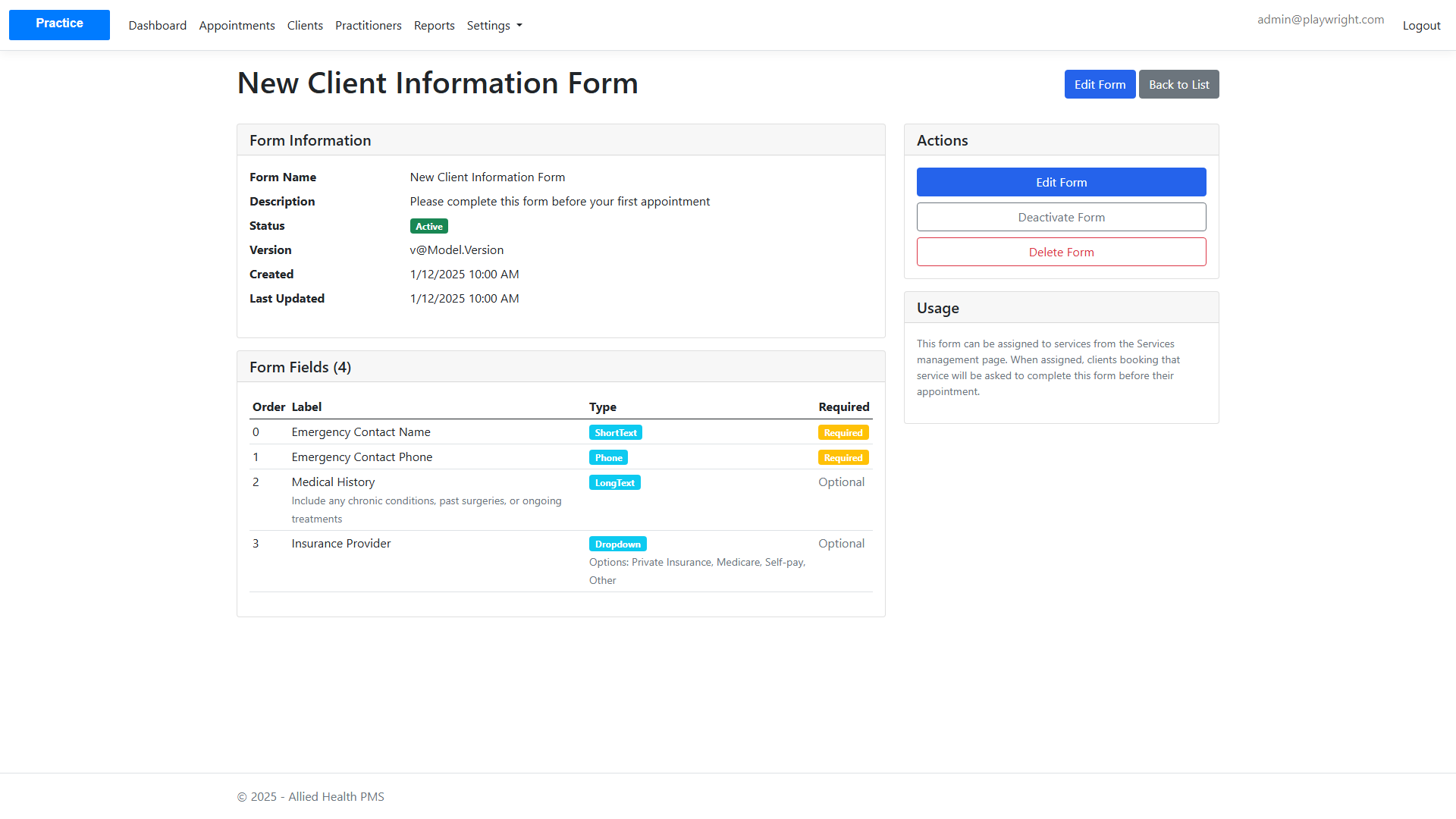This screenshot has height=819, width=1456.
Task: Click the Created date '1/12/2025 10:00 AM'
Action: click(464, 274)
